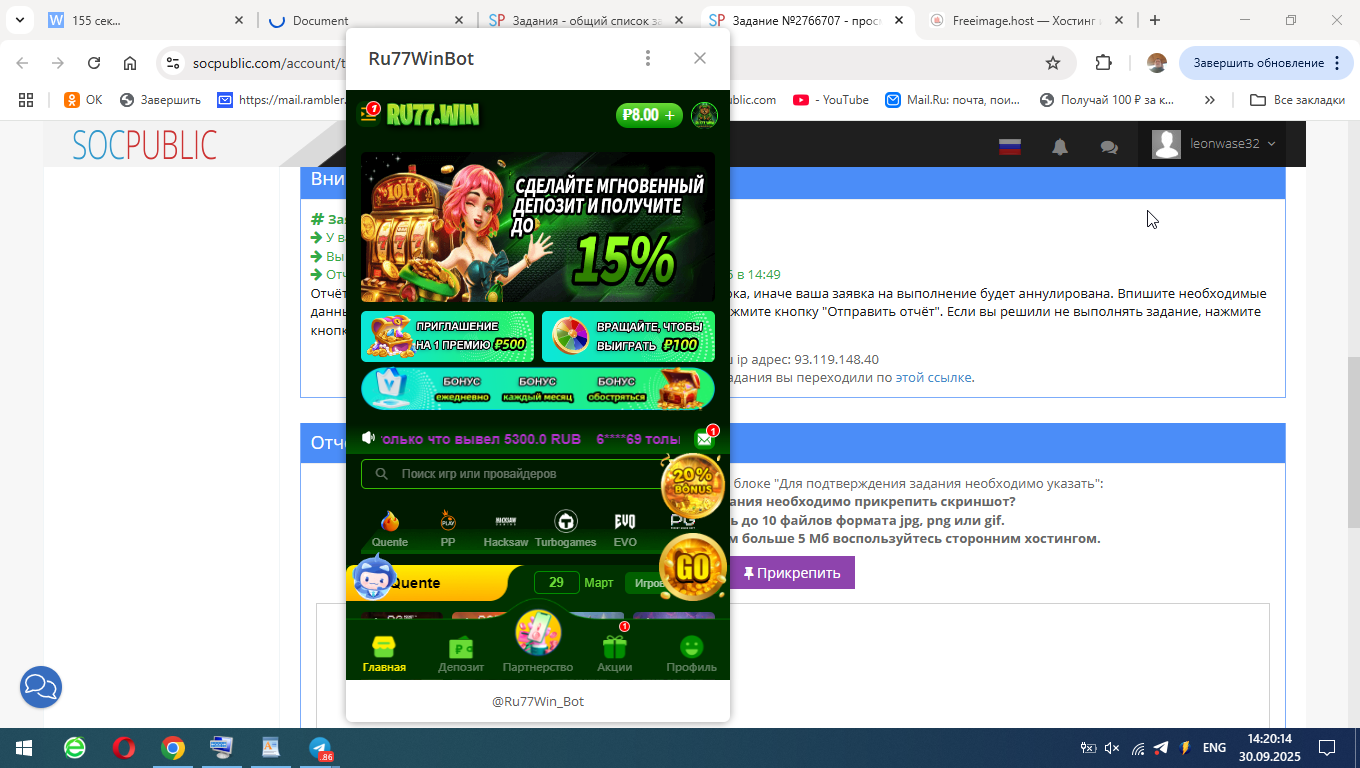Switch to the Document browser tab
Viewport: 1360px width, 768px height.
pos(367,20)
